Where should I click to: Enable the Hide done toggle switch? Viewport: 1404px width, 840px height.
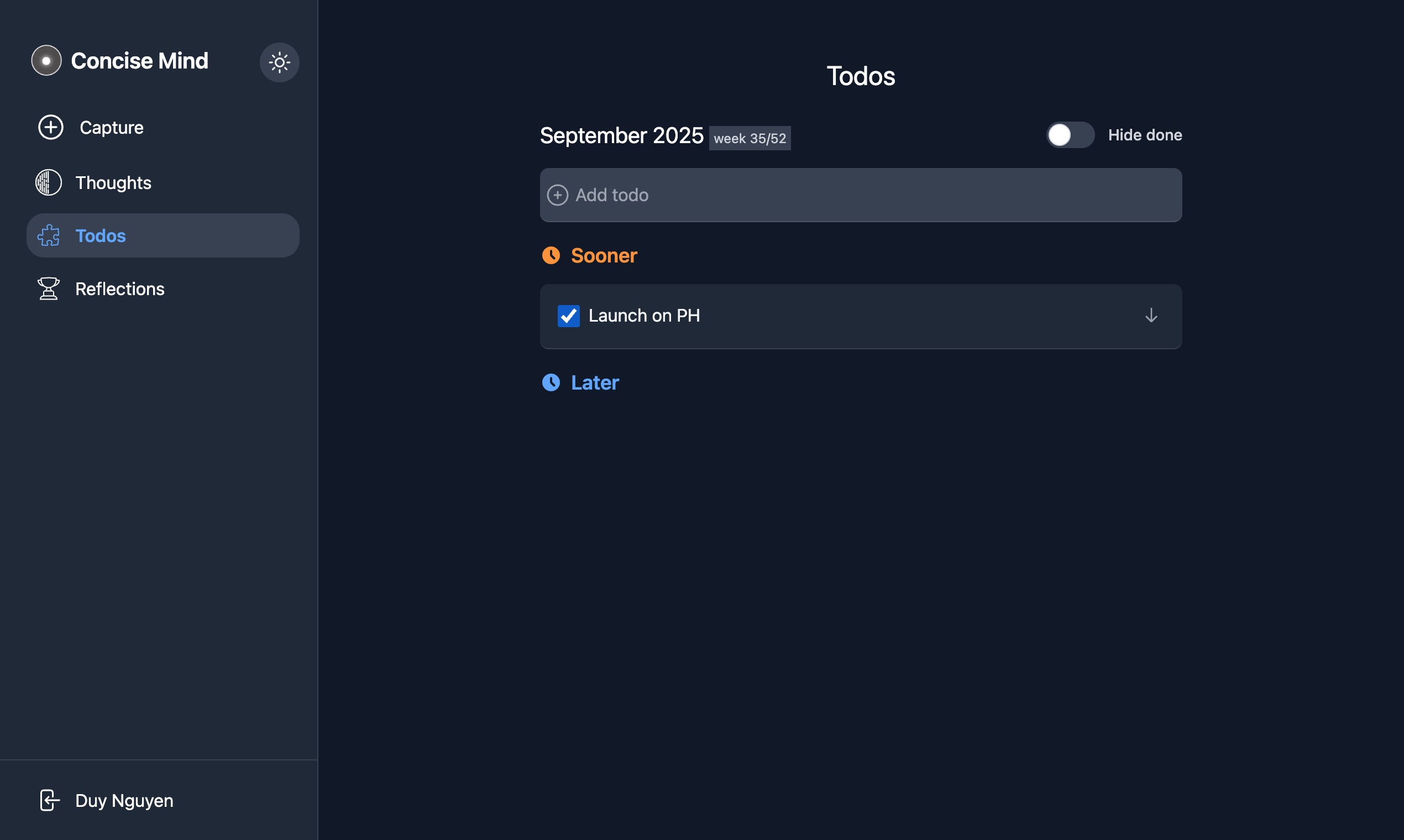click(1070, 135)
